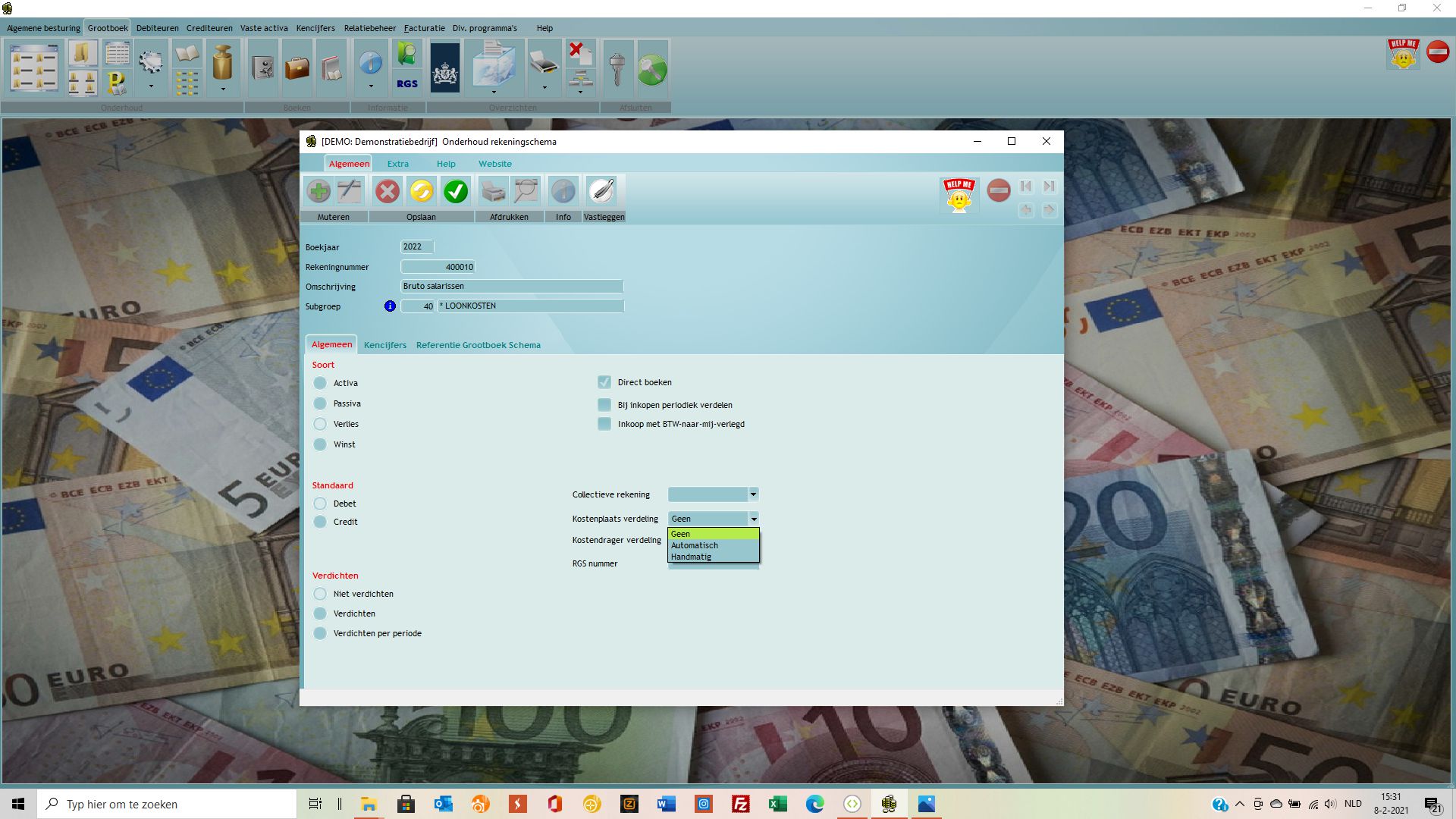Click the red X cancel icon

tap(388, 191)
